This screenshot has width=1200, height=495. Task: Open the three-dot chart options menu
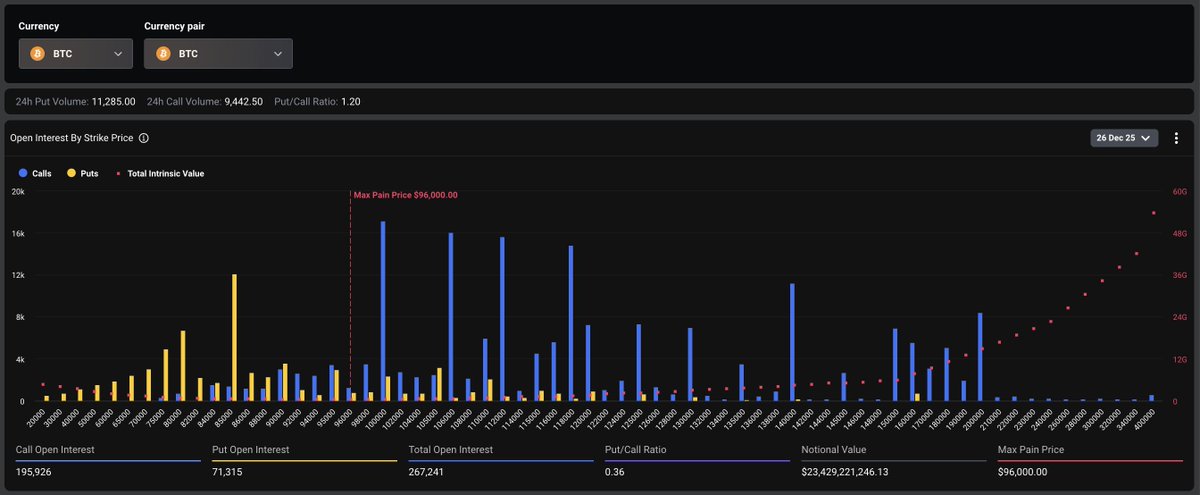click(x=1176, y=138)
